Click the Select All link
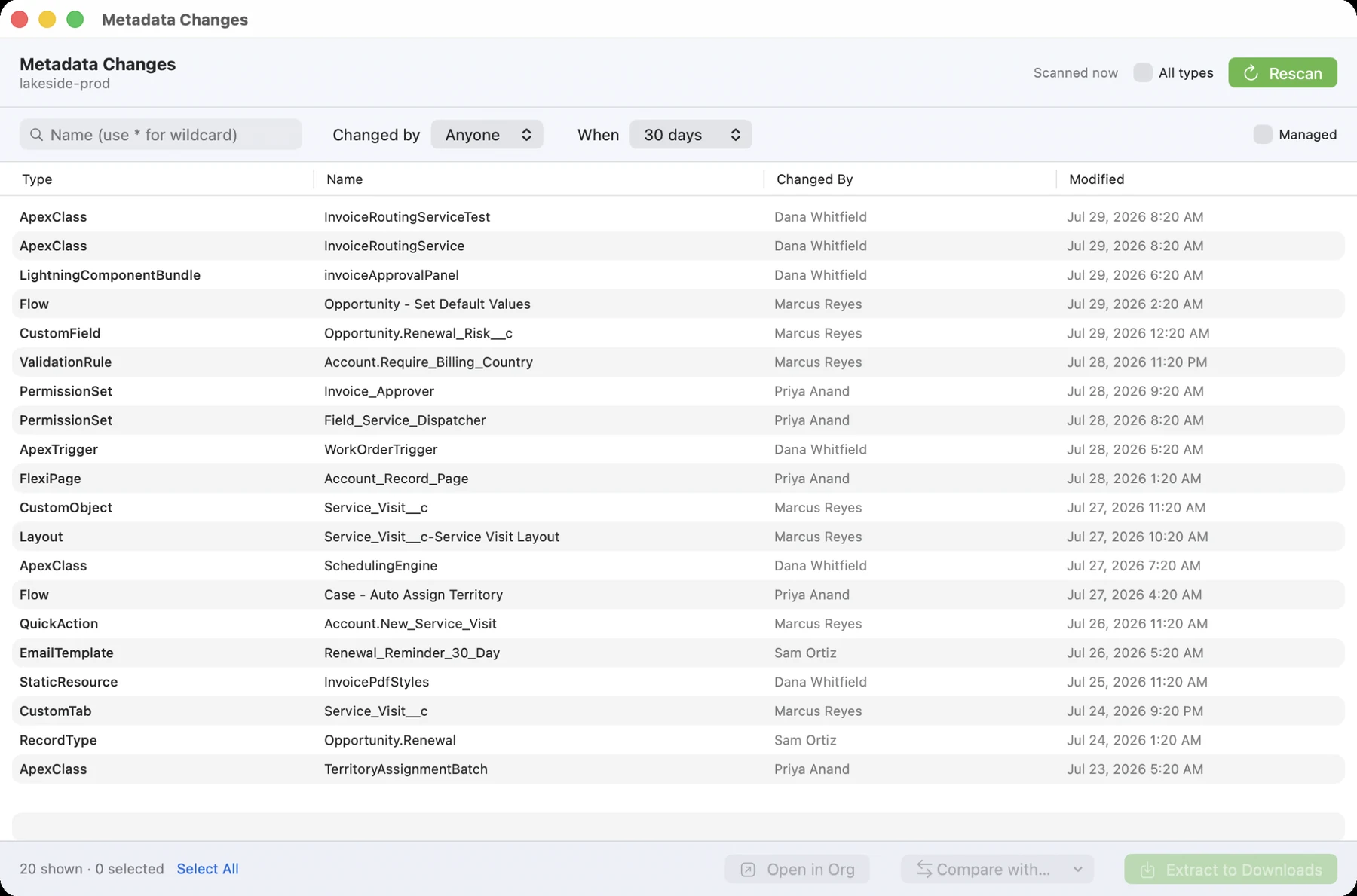The width and height of the screenshot is (1357, 896). point(207,869)
